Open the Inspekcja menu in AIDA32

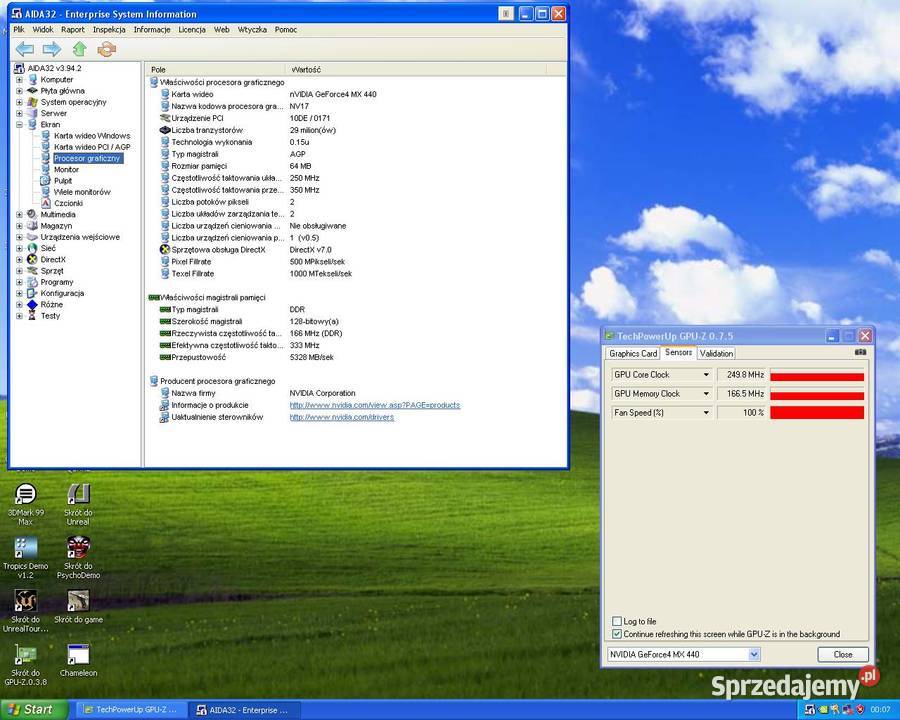108,29
